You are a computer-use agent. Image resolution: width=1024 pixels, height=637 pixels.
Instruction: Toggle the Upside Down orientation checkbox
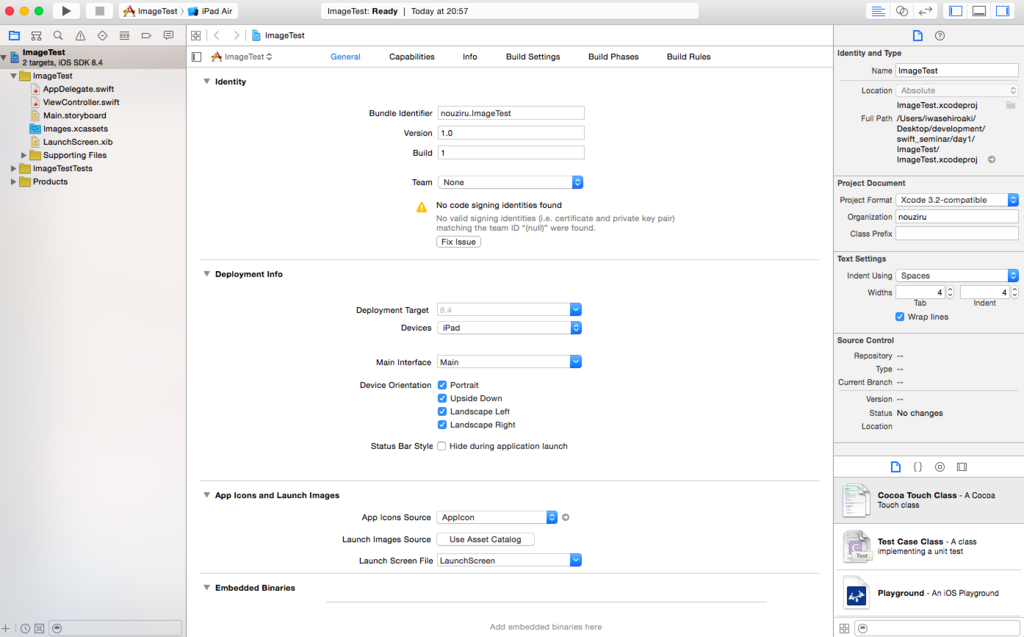442,398
